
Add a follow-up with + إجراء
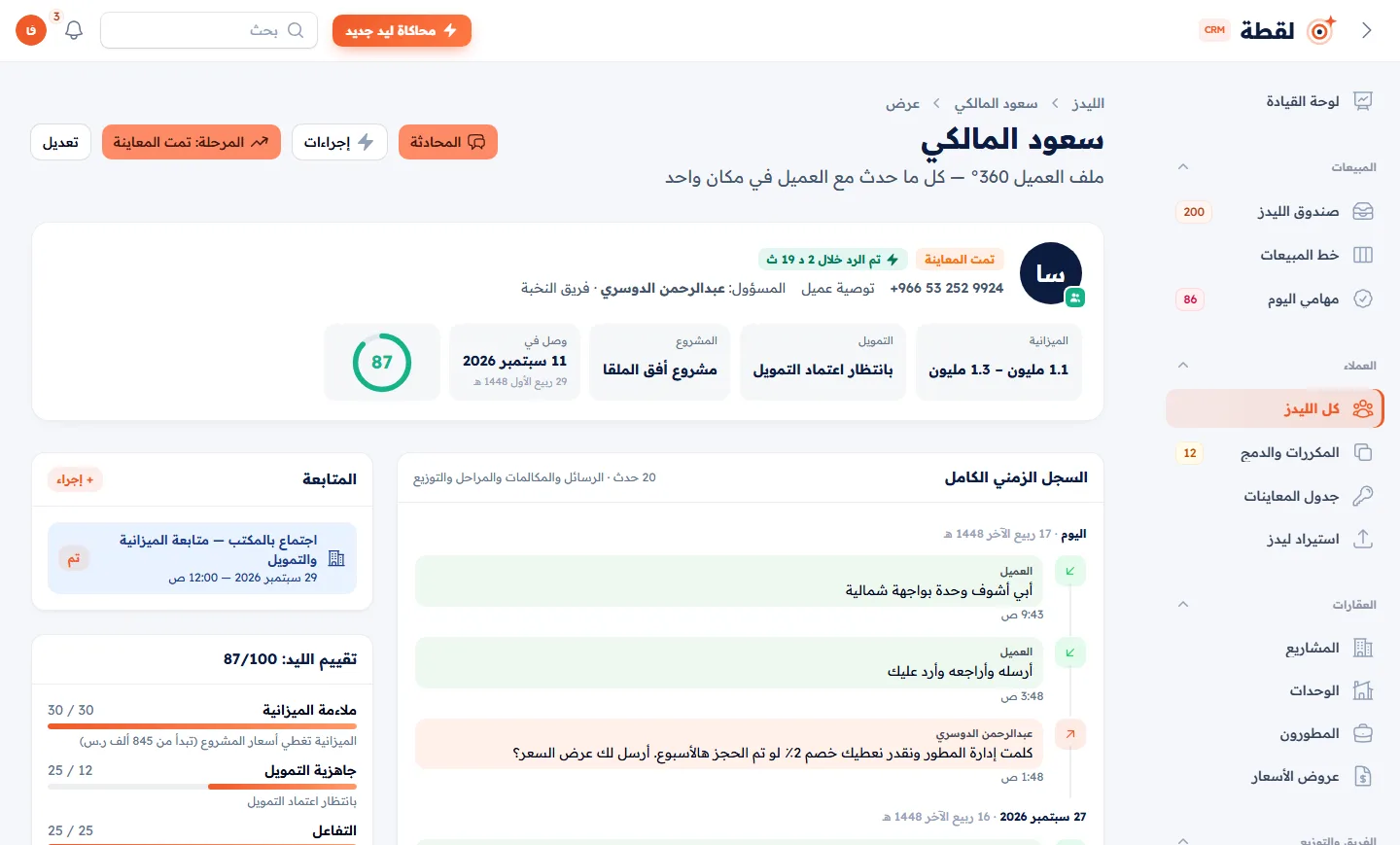click(x=75, y=479)
